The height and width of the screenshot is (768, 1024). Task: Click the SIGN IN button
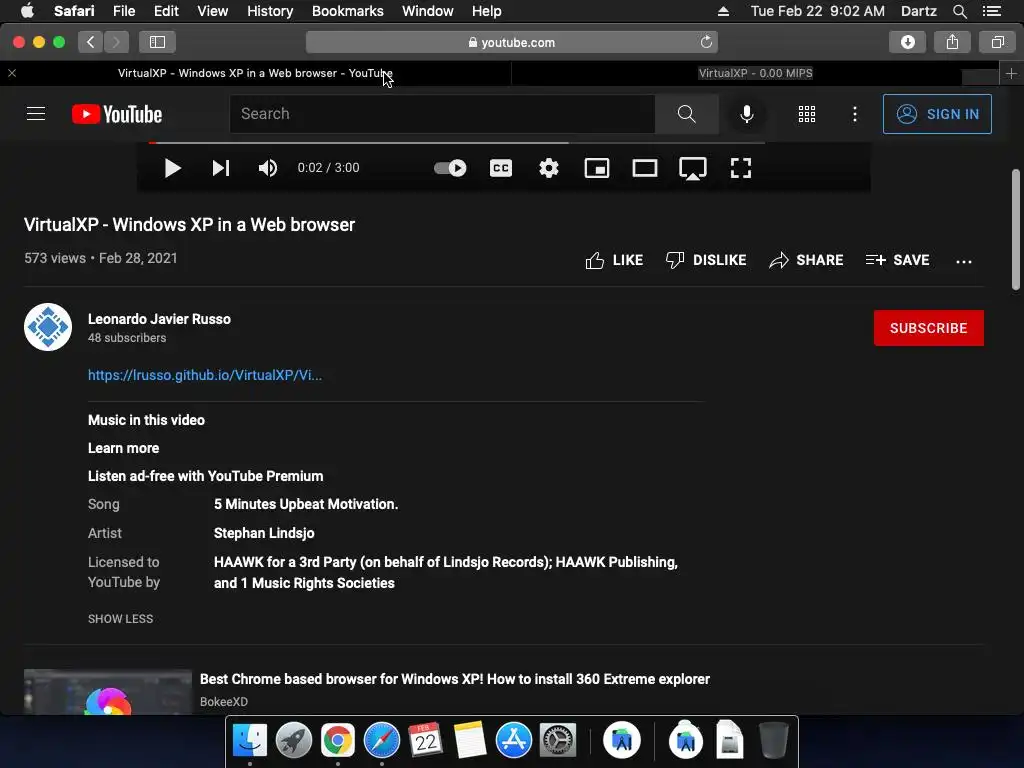(x=937, y=114)
